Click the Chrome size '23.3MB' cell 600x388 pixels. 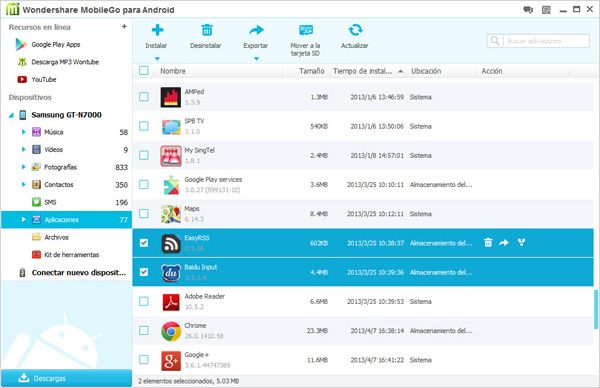317,331
